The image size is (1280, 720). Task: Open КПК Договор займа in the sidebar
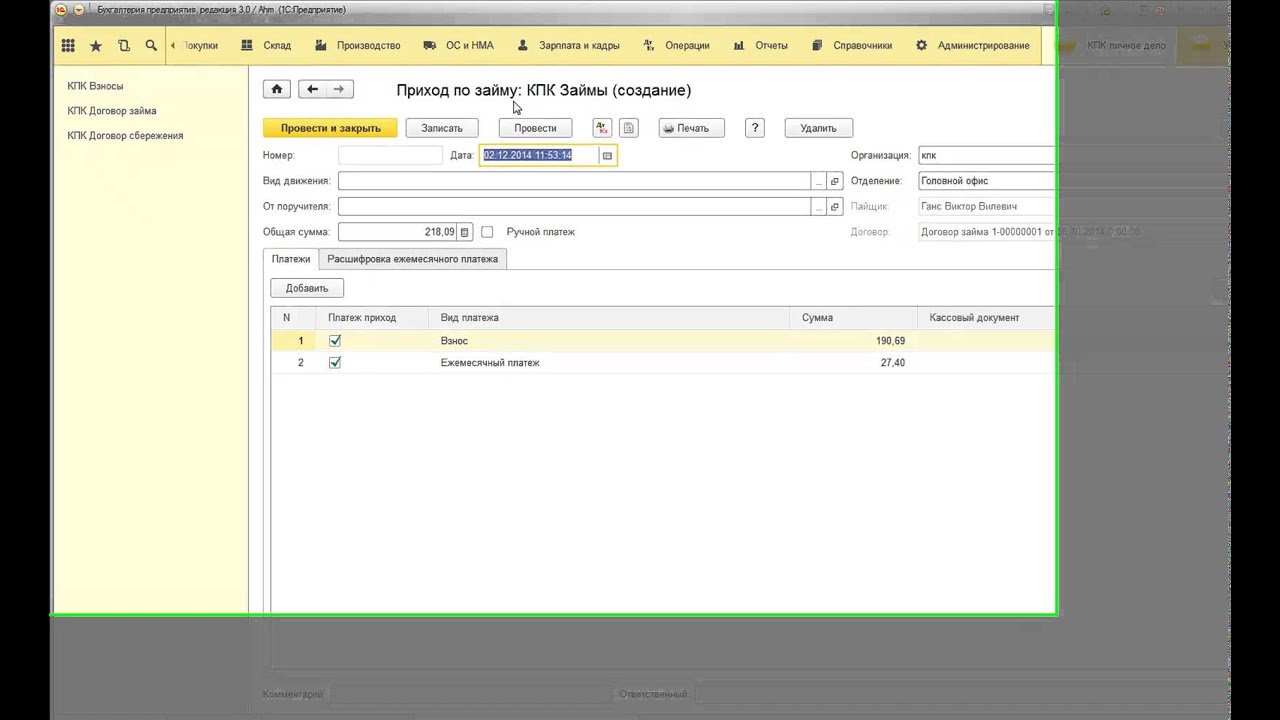point(112,111)
